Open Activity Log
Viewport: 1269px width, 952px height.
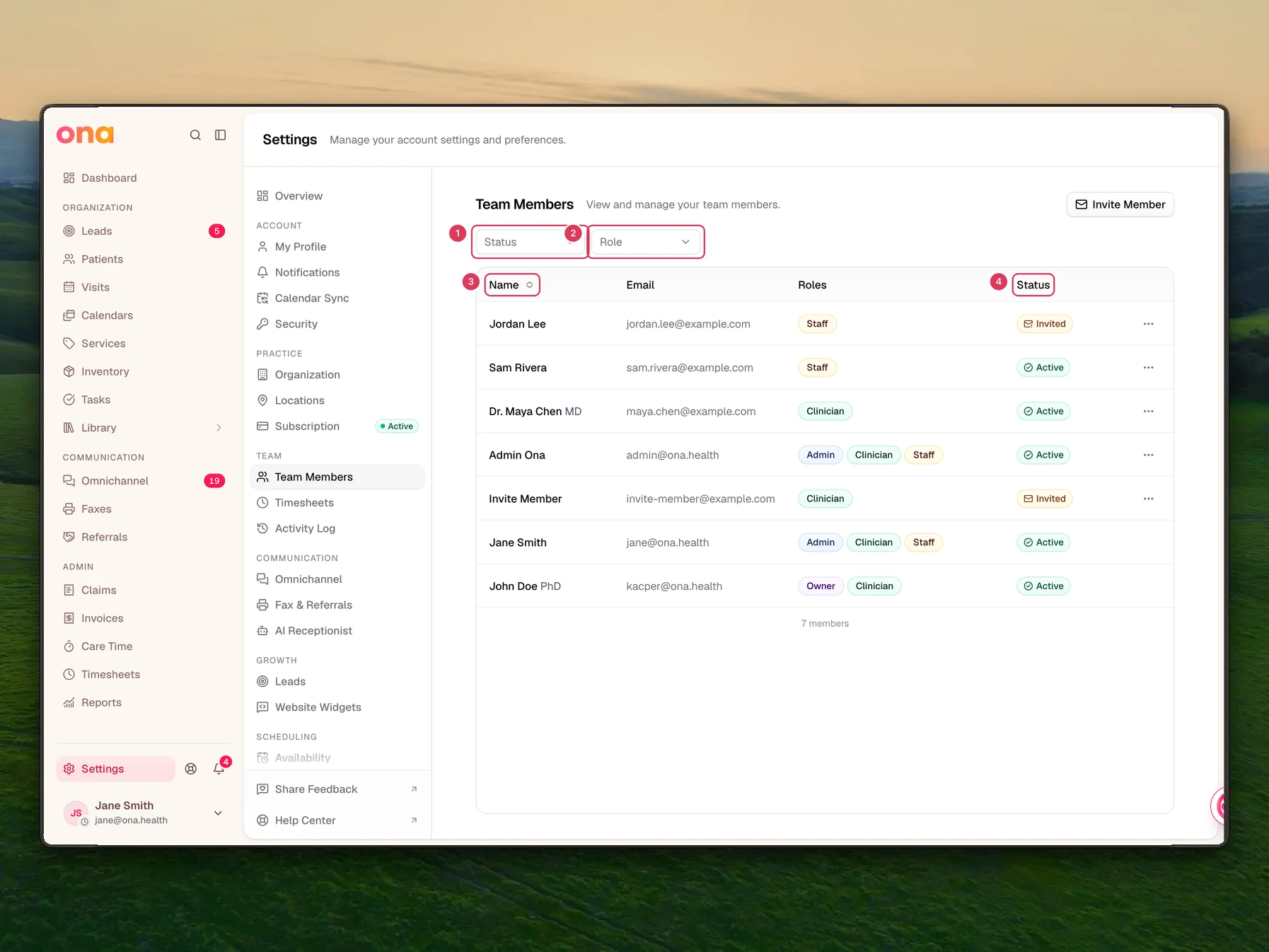point(305,528)
